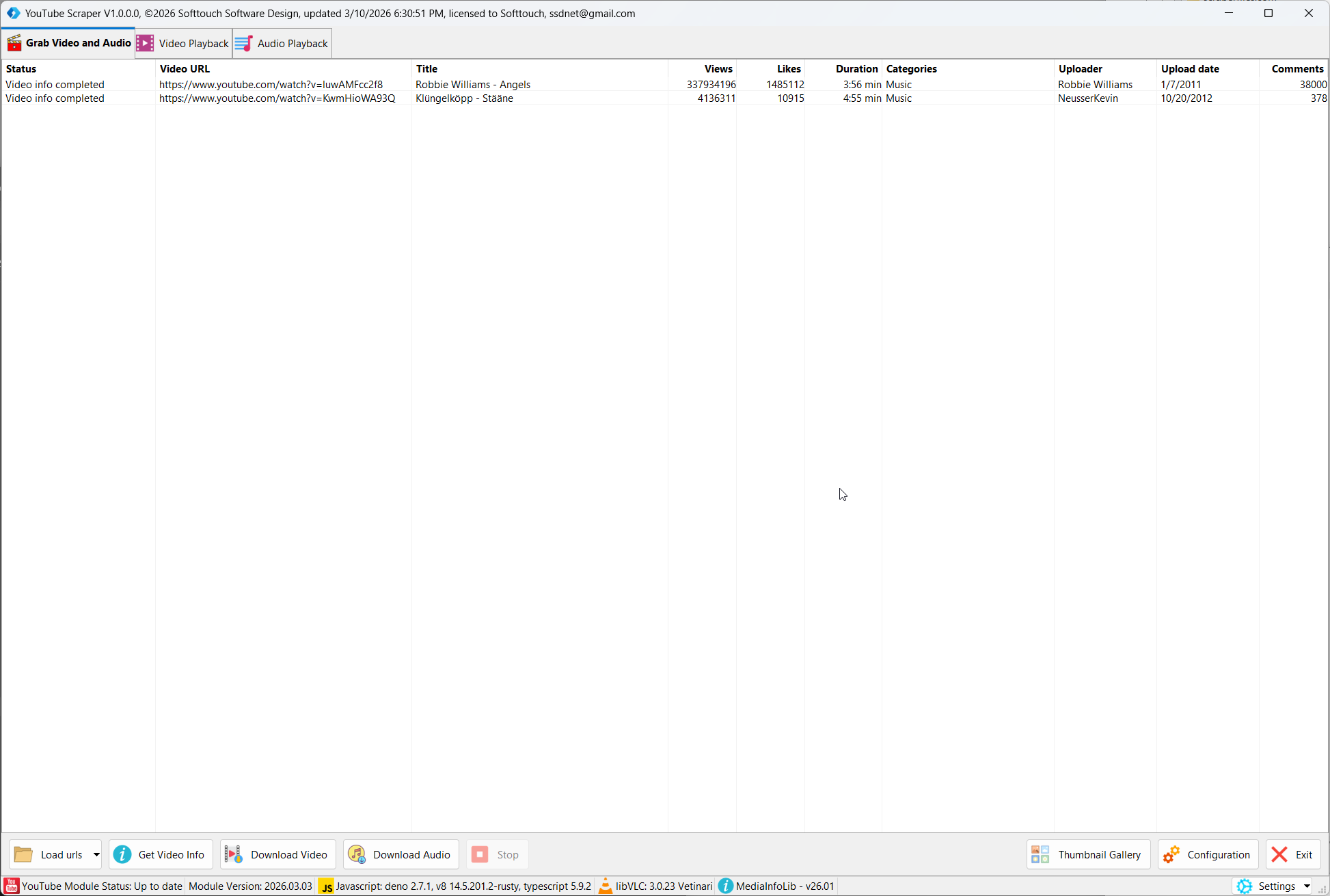Click the Configuration gears icon
The image size is (1330, 896).
[x=1171, y=854]
